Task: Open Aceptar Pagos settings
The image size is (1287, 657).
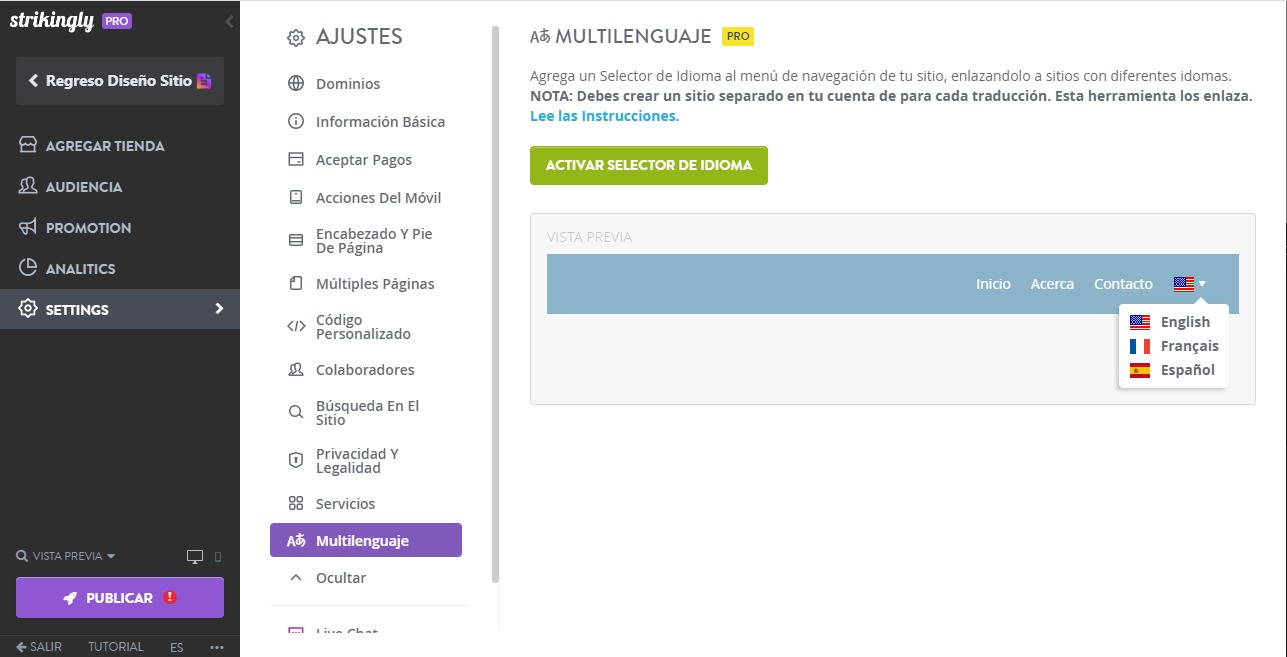Action: point(366,160)
